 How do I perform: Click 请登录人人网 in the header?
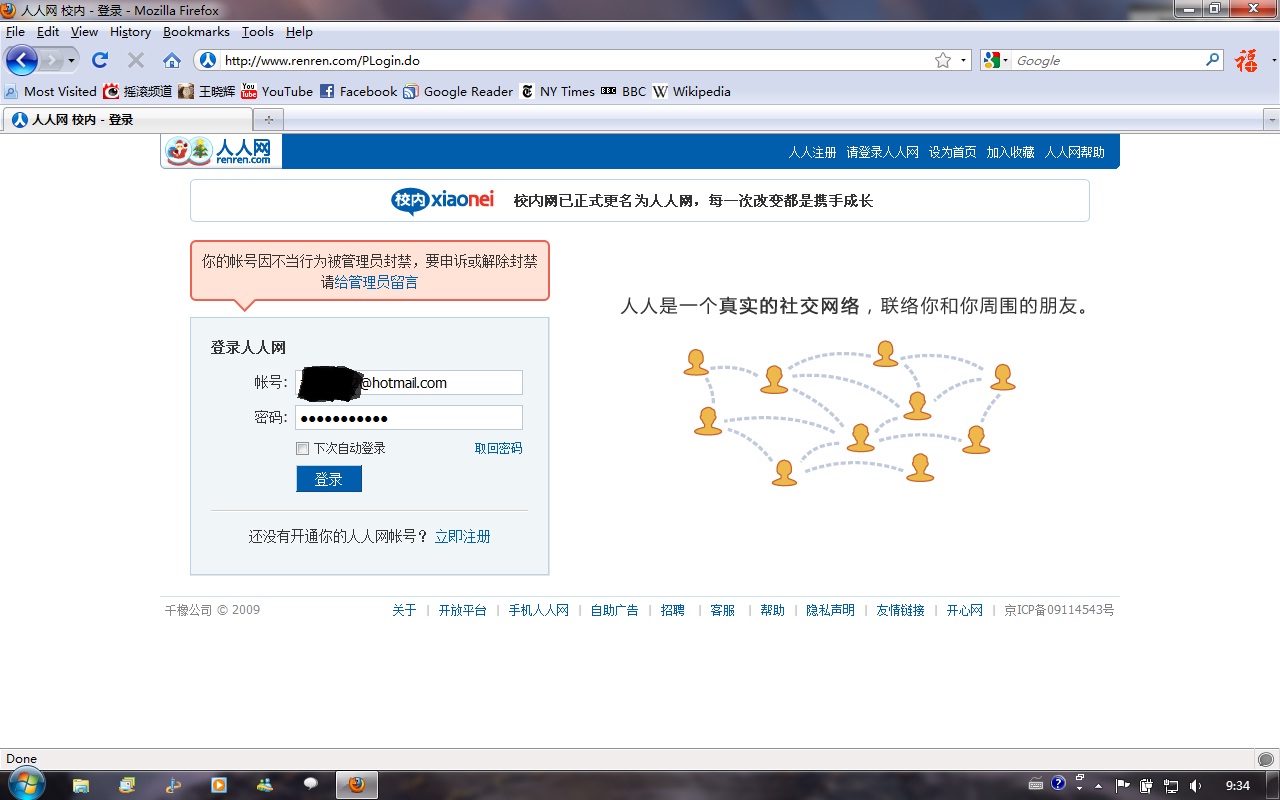pos(882,152)
